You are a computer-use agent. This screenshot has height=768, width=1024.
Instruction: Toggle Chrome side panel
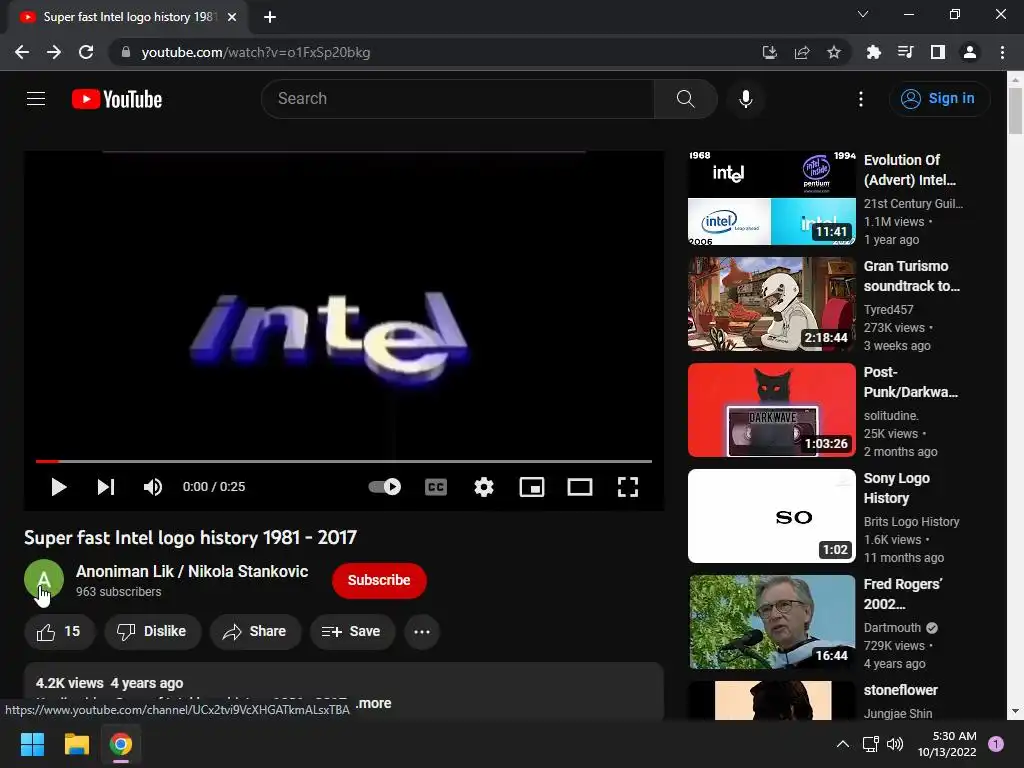point(938,52)
